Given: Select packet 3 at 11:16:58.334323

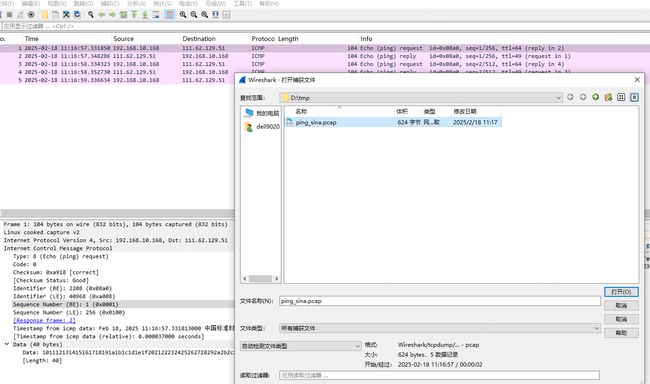Looking at the screenshot, I should (x=325, y=64).
